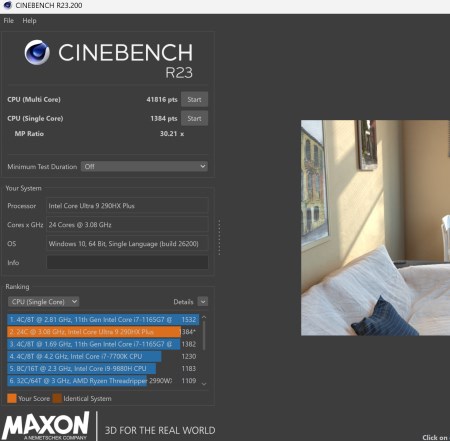450x441 pixels.
Task: Click the rendered room preview image
Action: [375, 228]
